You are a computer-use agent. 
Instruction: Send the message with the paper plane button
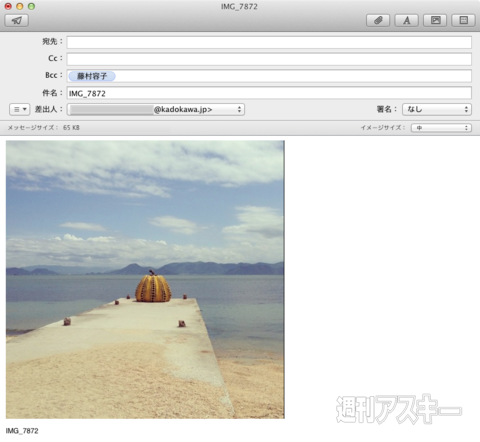[x=17, y=20]
